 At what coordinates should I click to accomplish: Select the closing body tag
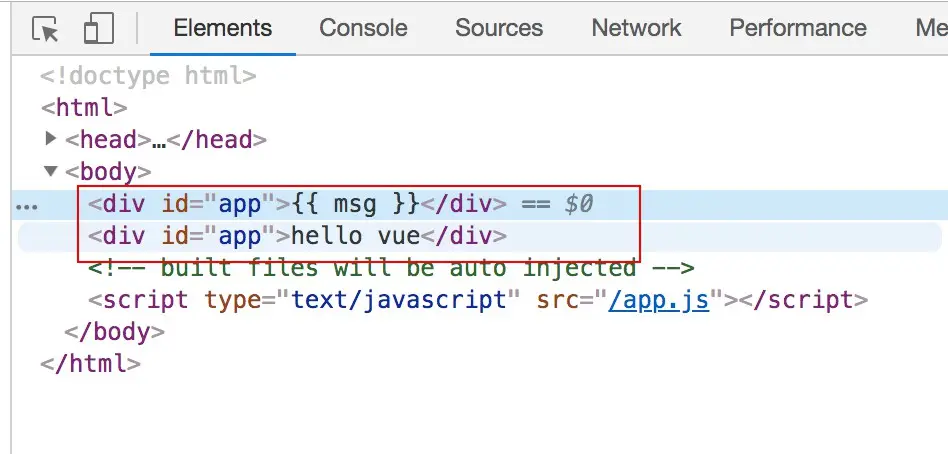coord(114,332)
